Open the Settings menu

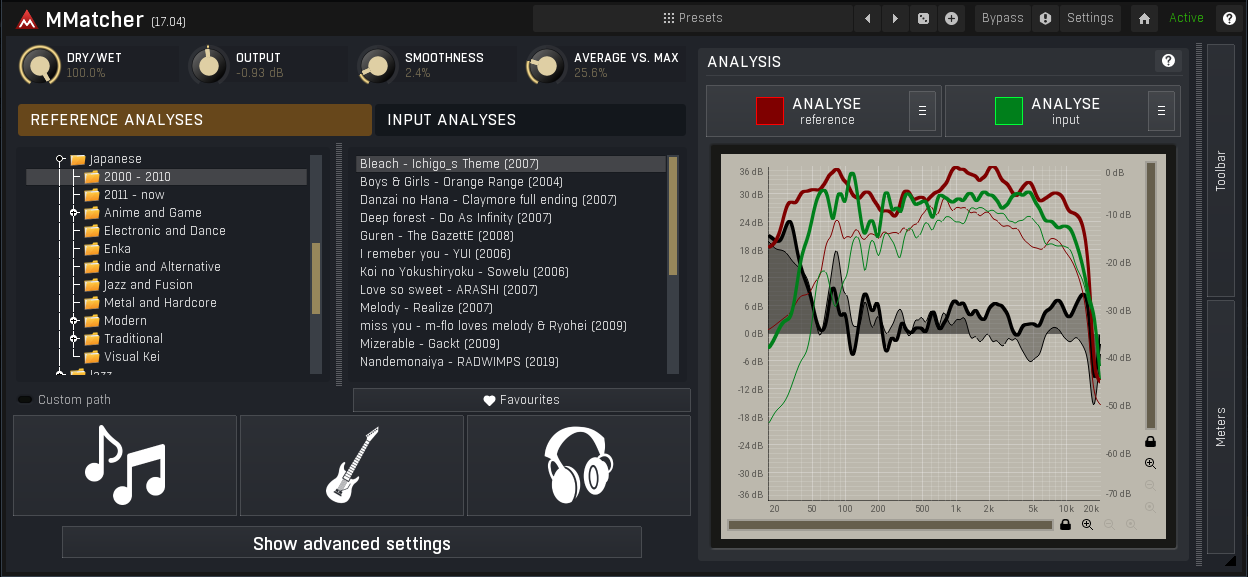pos(1090,18)
